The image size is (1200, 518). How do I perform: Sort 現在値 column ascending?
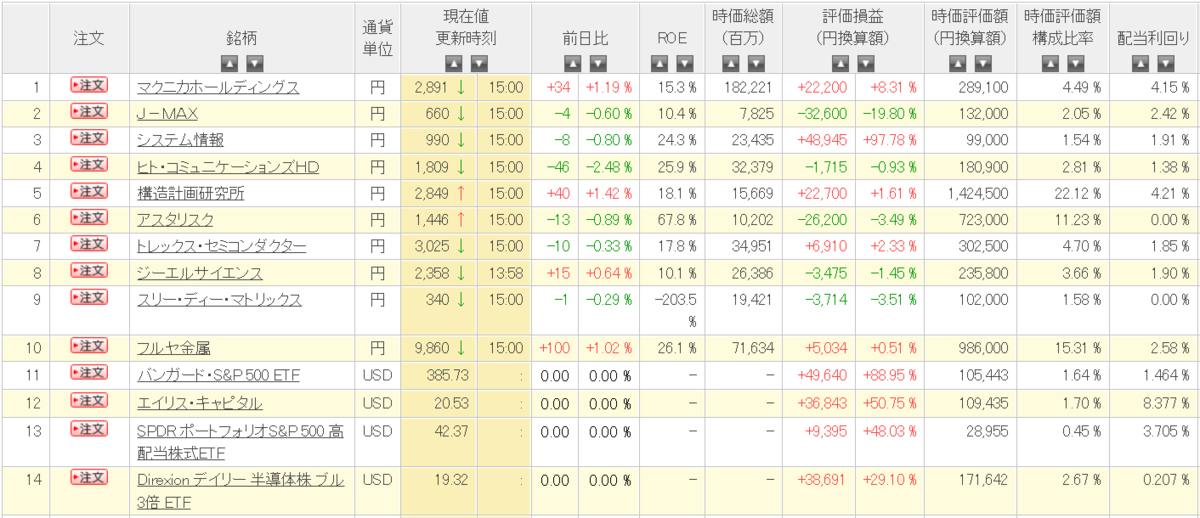click(453, 63)
